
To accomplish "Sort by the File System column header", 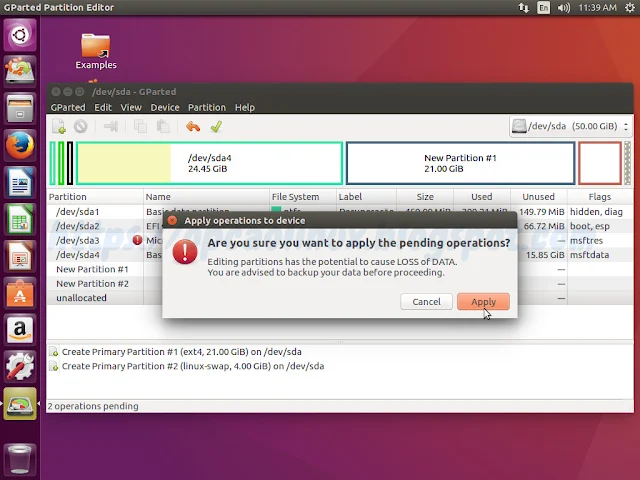I will click(303, 197).
